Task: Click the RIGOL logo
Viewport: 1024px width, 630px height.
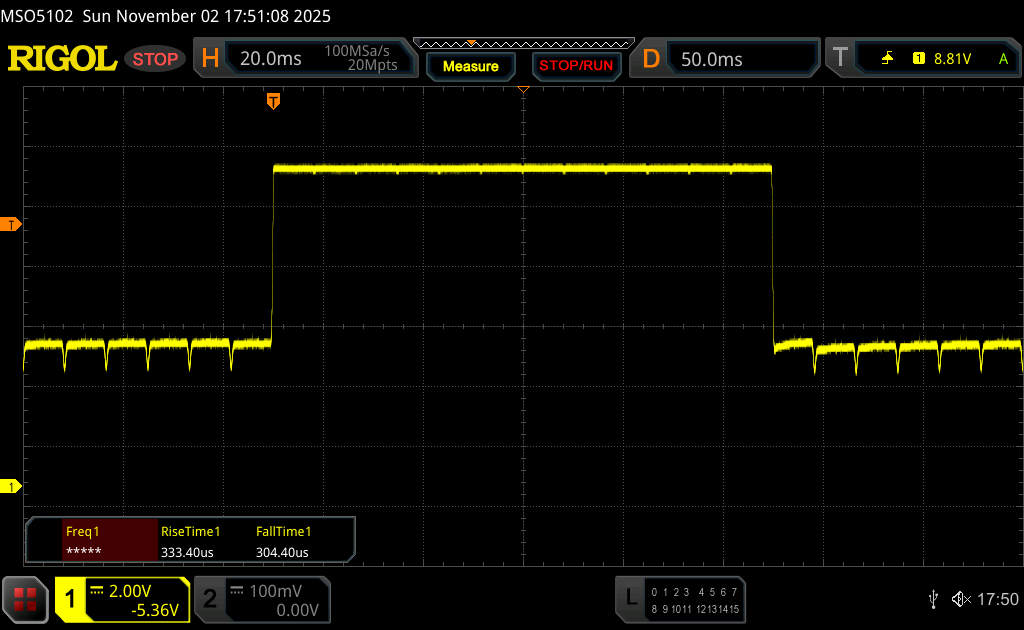Action: point(62,59)
